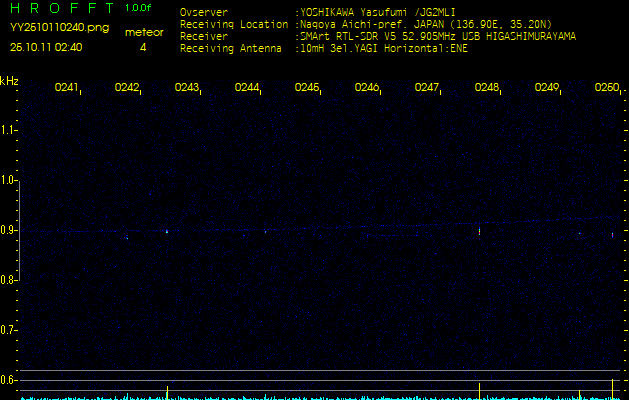Click the yellow meteor label
The width and height of the screenshot is (629, 400).
[x=144, y=32]
